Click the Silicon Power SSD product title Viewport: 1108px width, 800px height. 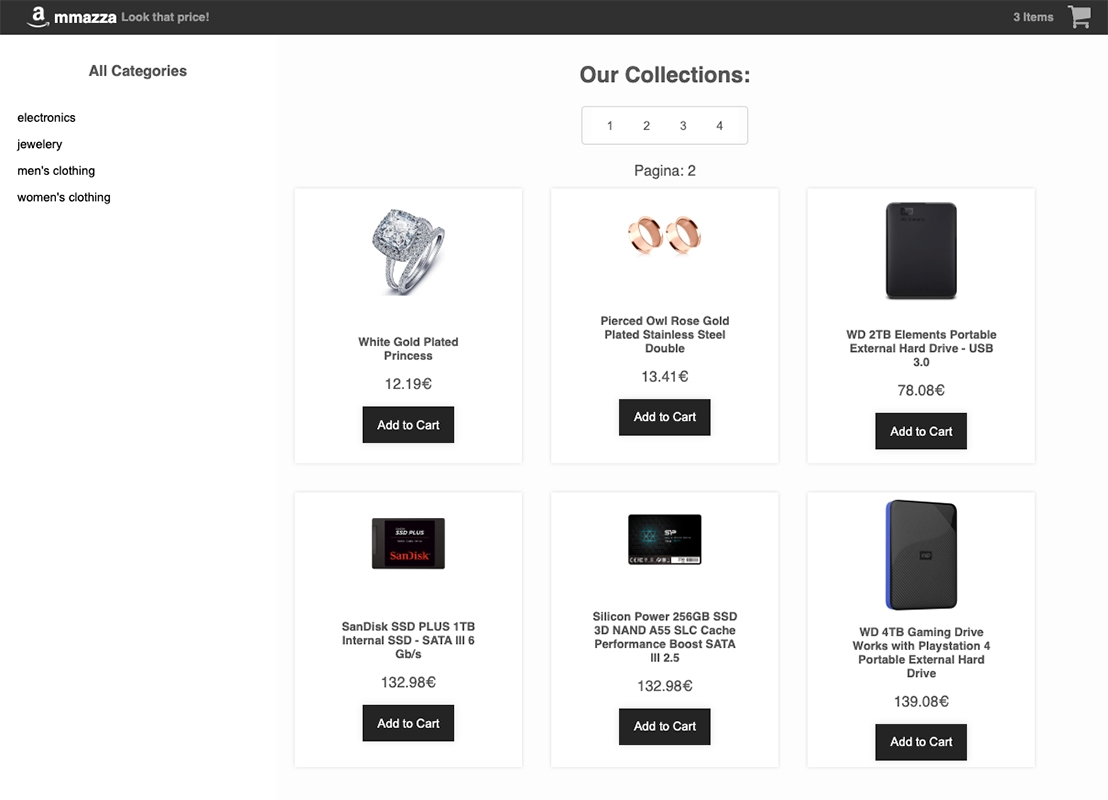[x=665, y=637]
